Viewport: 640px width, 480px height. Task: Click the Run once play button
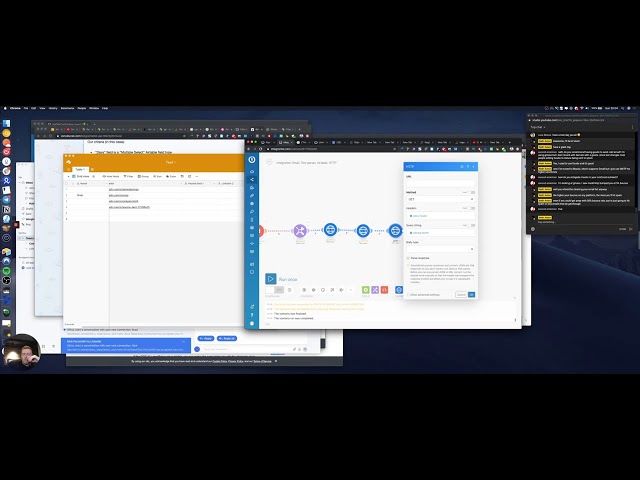(x=271, y=279)
